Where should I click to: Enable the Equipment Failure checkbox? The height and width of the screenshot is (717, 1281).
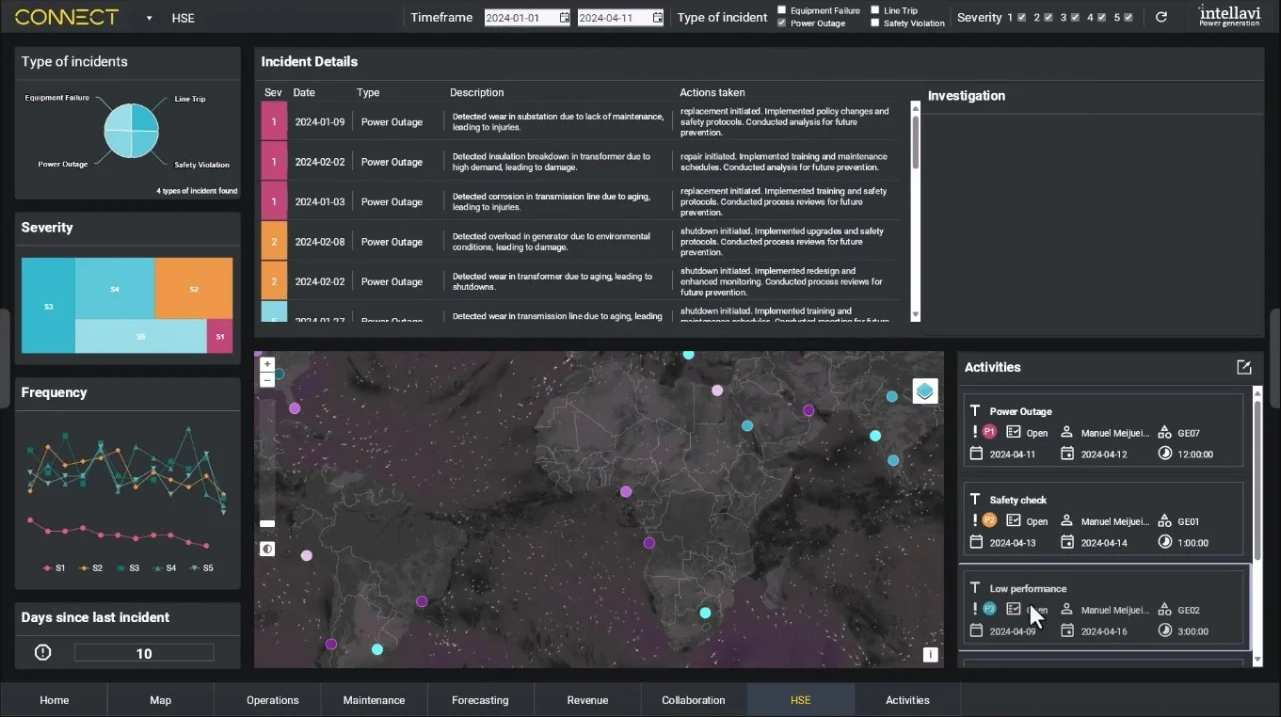pyautogui.click(x=782, y=11)
